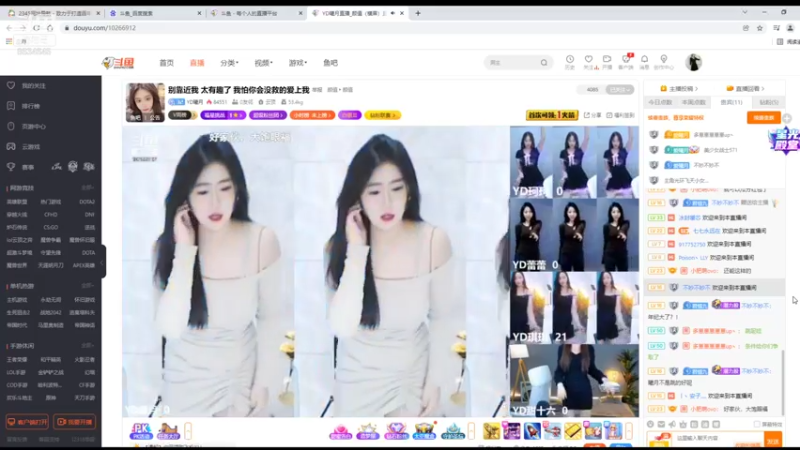800x450 pixels.
Task: Expand the gift bar right arrow
Action: tap(629, 431)
